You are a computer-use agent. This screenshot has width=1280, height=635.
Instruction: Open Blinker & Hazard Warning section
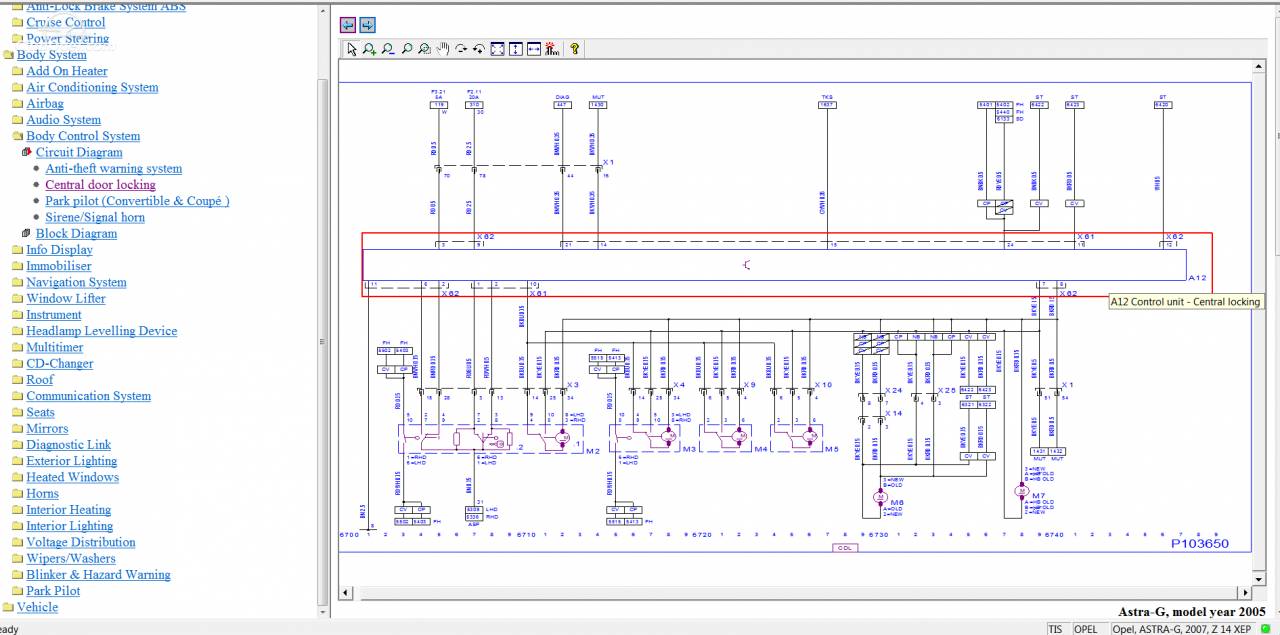pyautogui.click(x=98, y=575)
